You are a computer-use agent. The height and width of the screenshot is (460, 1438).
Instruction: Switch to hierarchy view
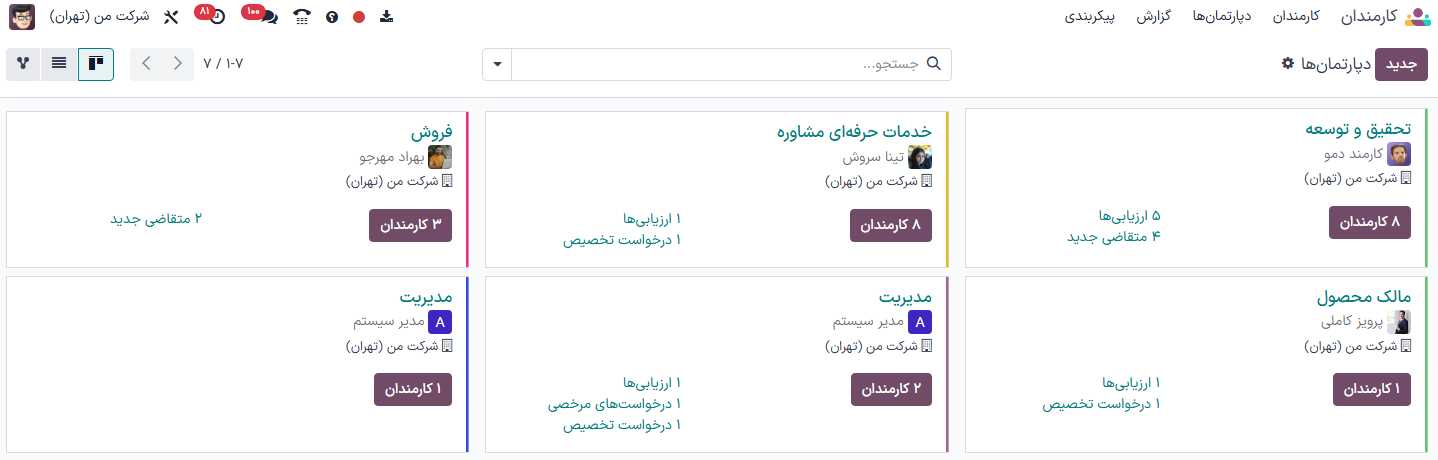(24, 64)
